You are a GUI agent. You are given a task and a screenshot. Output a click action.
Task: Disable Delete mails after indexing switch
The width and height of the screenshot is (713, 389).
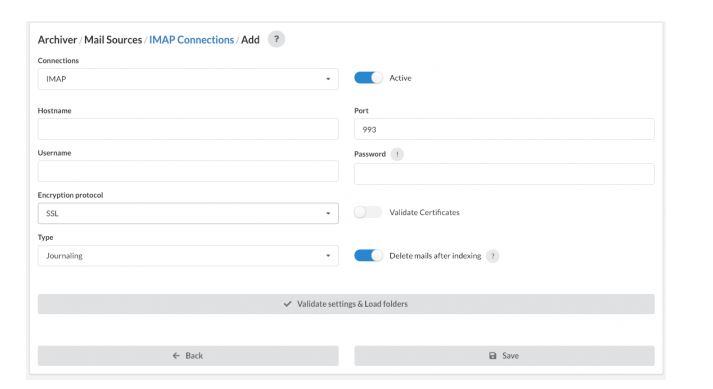pyautogui.click(x=368, y=256)
